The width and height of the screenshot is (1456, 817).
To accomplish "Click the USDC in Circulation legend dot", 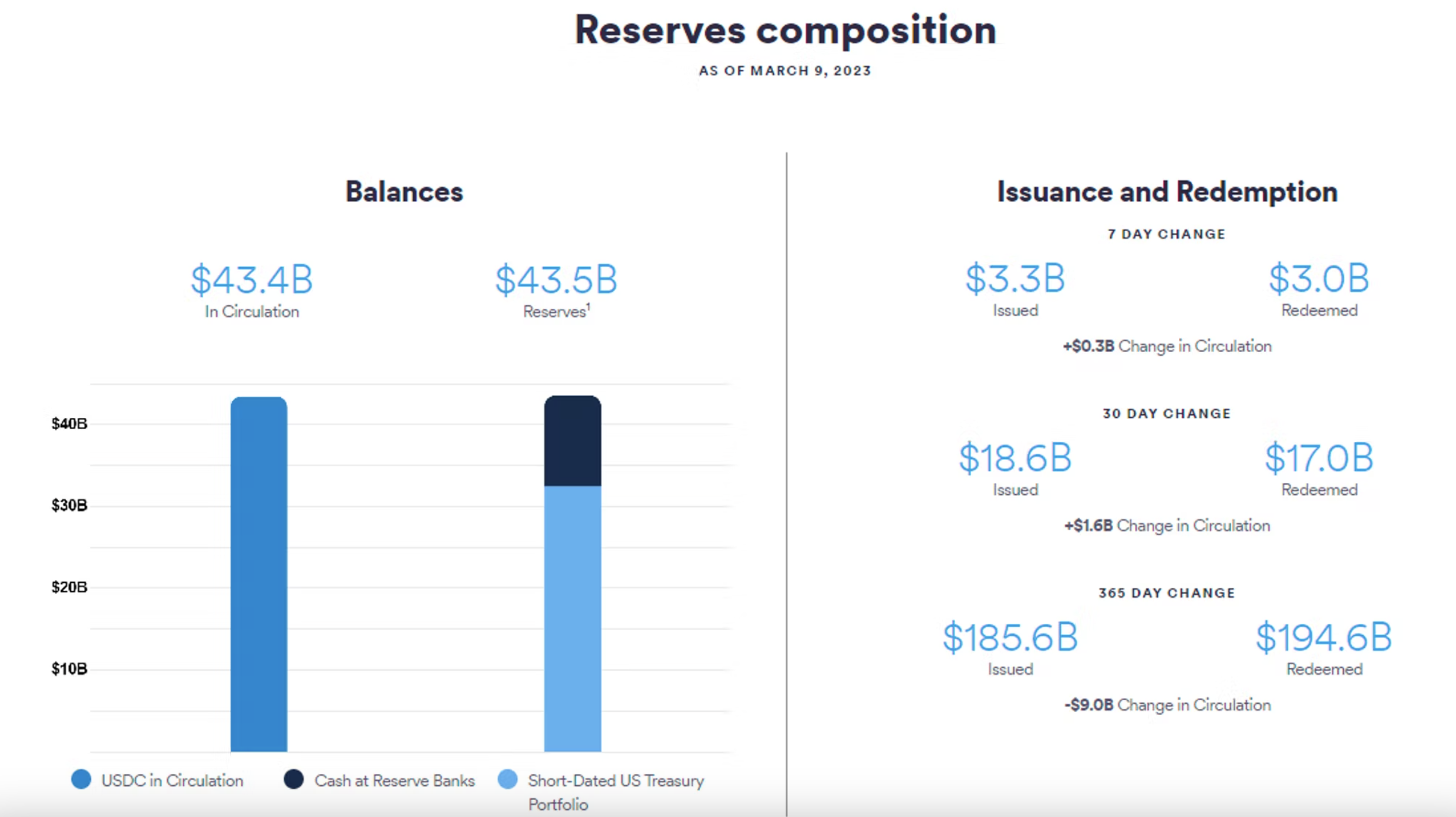I will click(81, 779).
